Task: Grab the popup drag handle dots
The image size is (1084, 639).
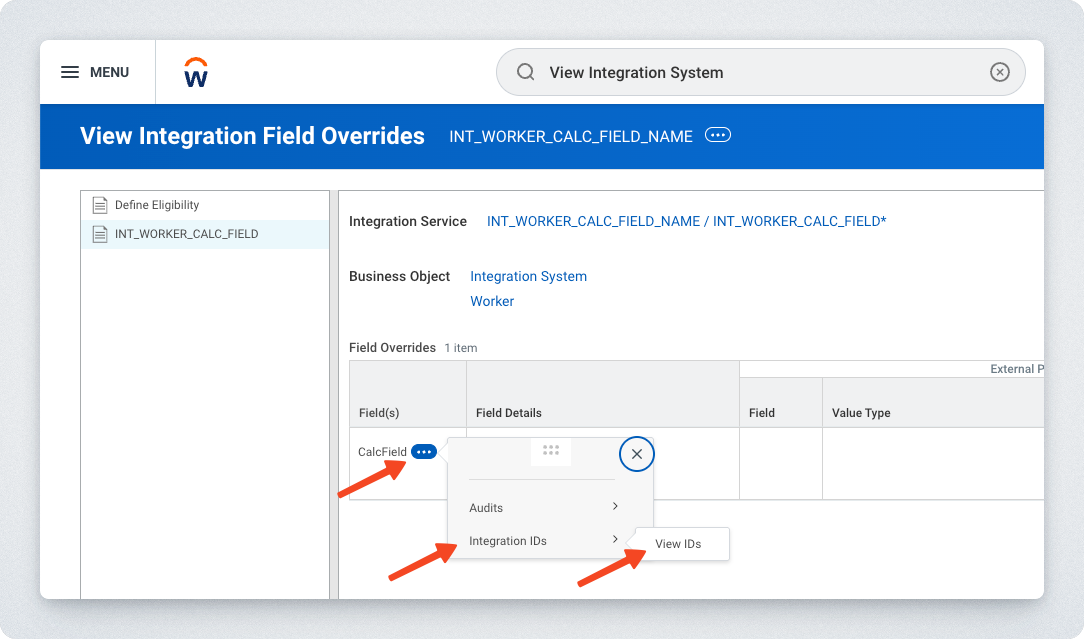Action: pyautogui.click(x=550, y=451)
